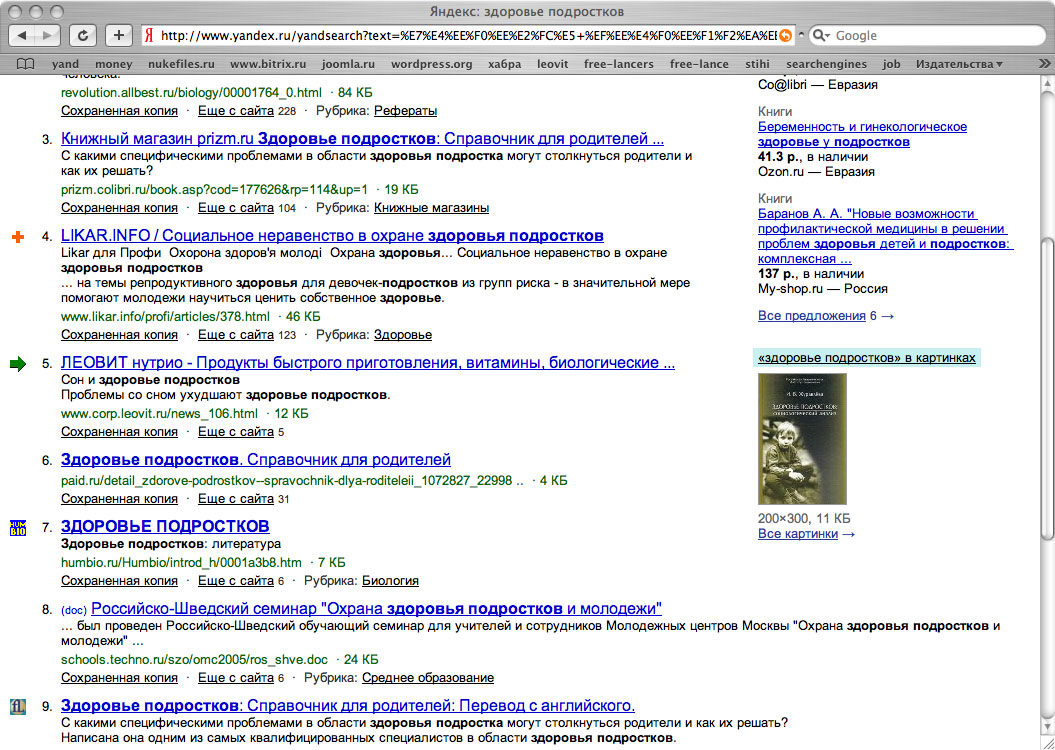The height and width of the screenshot is (750, 1055).
Task: Open the Биология rubric link
Action: tap(390, 580)
